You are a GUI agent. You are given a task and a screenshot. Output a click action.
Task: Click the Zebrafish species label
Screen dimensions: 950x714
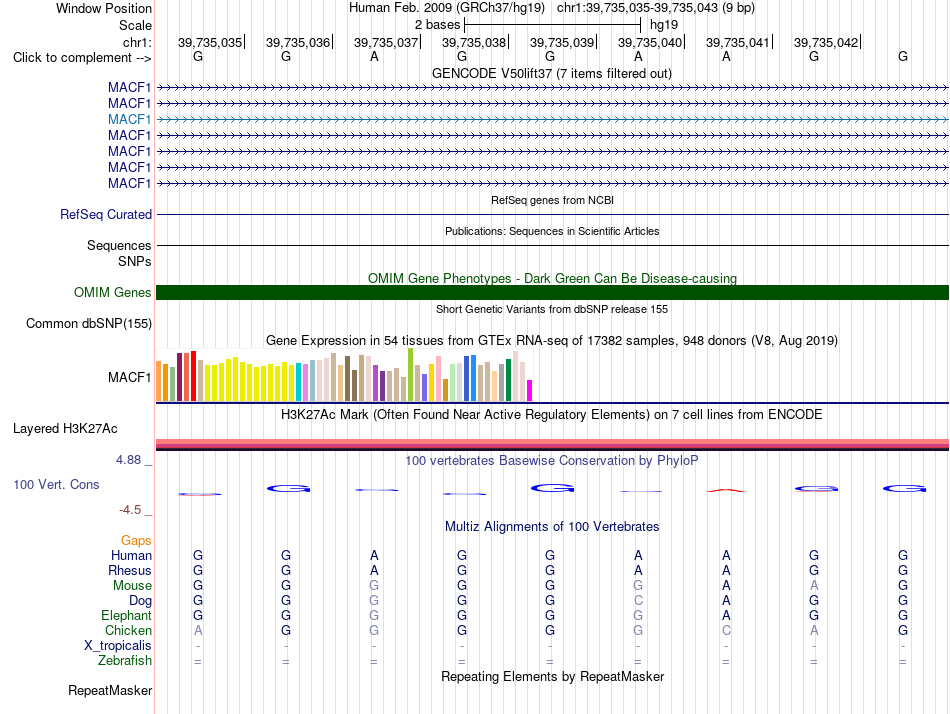click(x=125, y=661)
